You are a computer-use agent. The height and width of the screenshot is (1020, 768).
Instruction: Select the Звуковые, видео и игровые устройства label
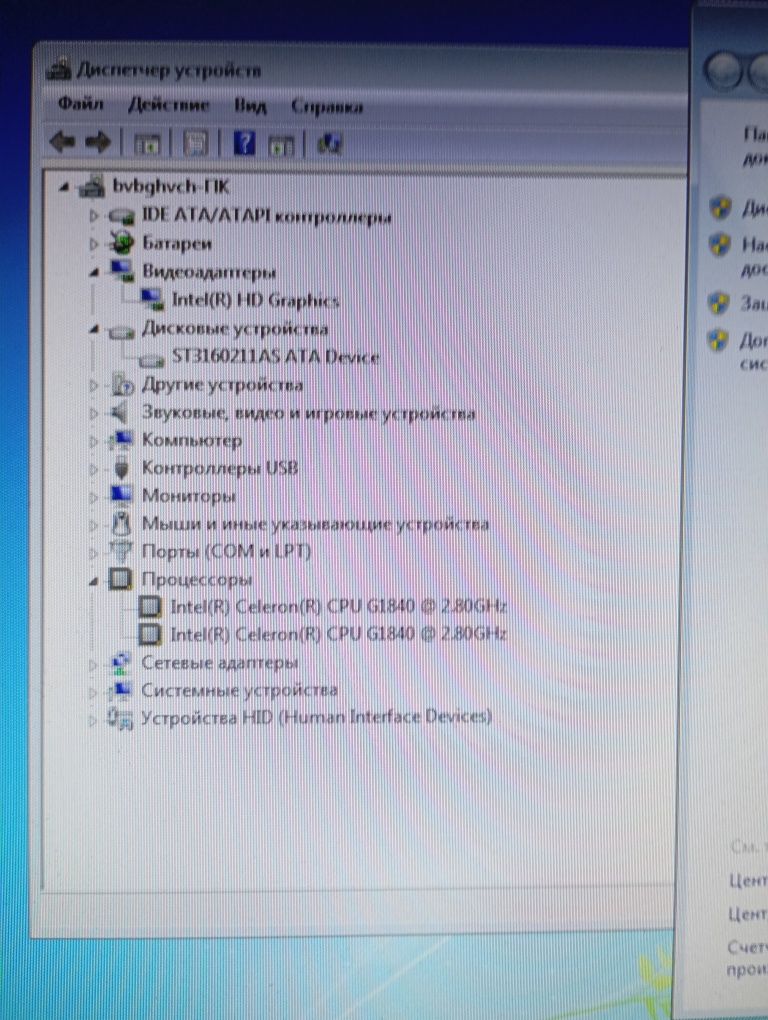pos(308,413)
